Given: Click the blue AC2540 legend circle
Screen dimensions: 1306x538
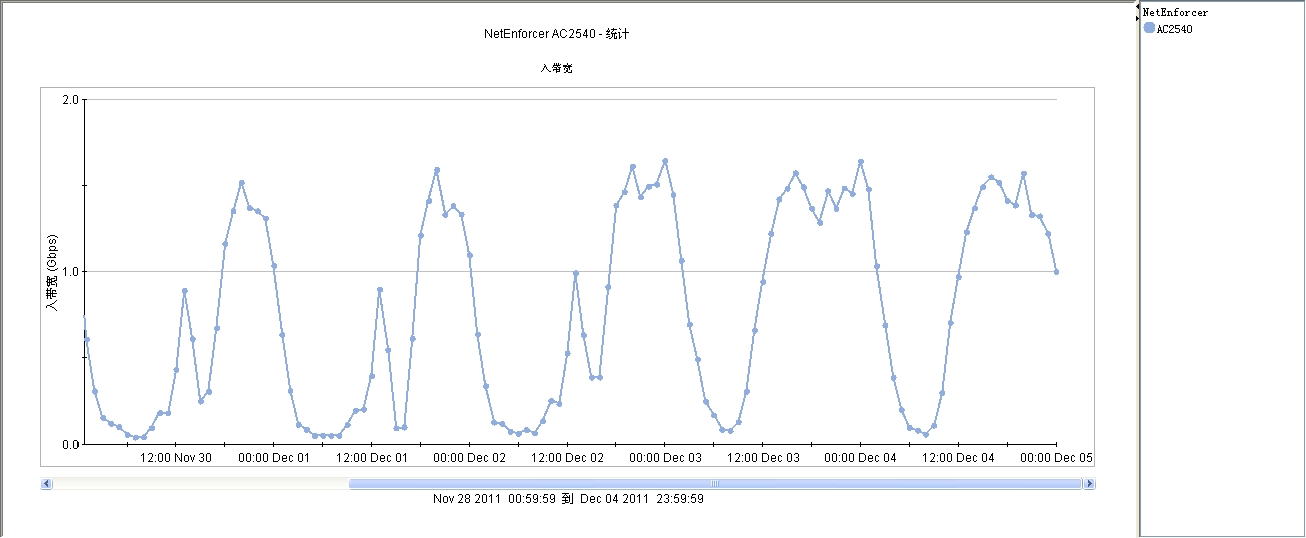Looking at the screenshot, I should point(1149,28).
